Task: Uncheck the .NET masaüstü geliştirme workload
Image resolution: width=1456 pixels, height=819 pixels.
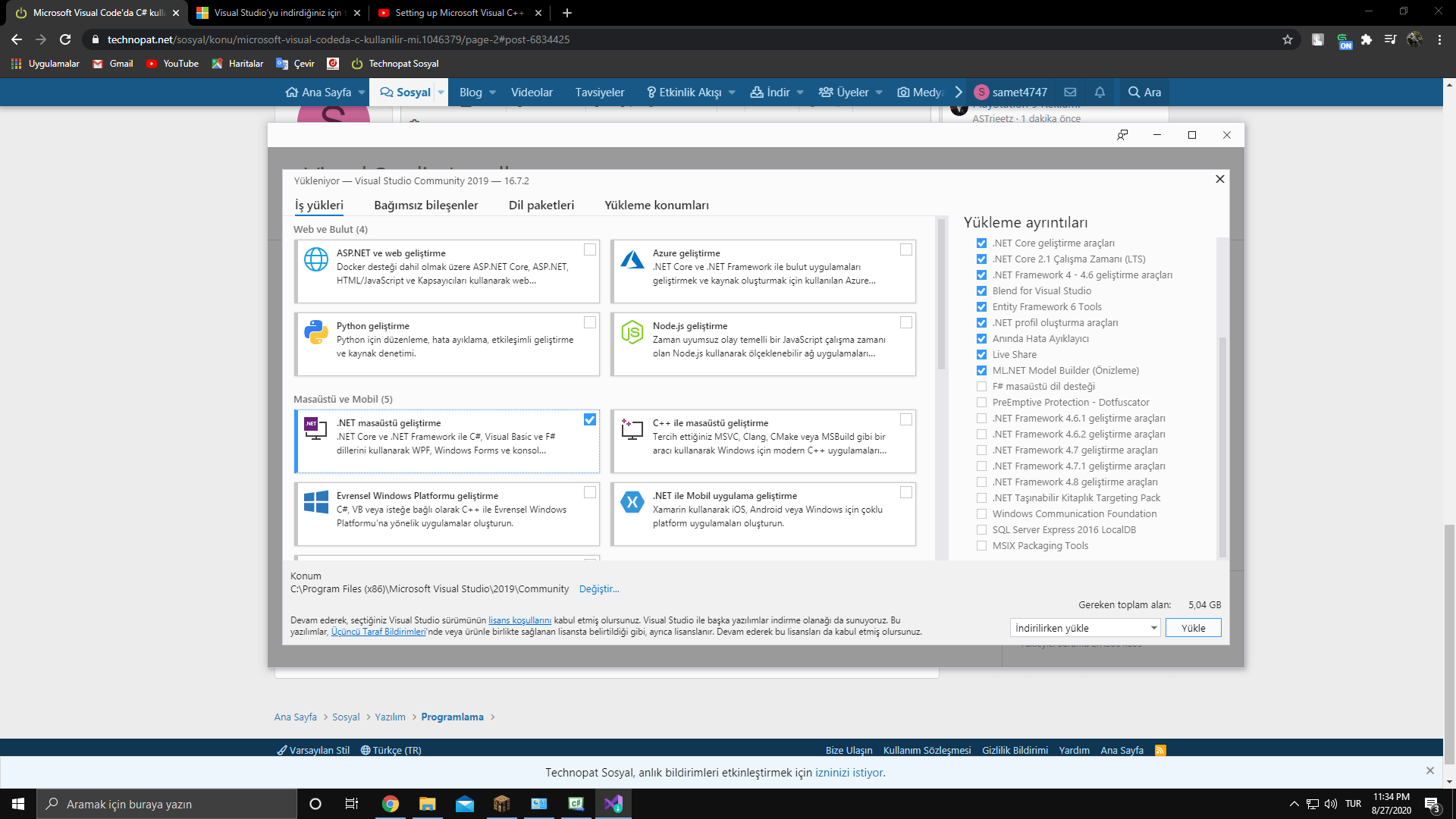Action: coord(590,419)
